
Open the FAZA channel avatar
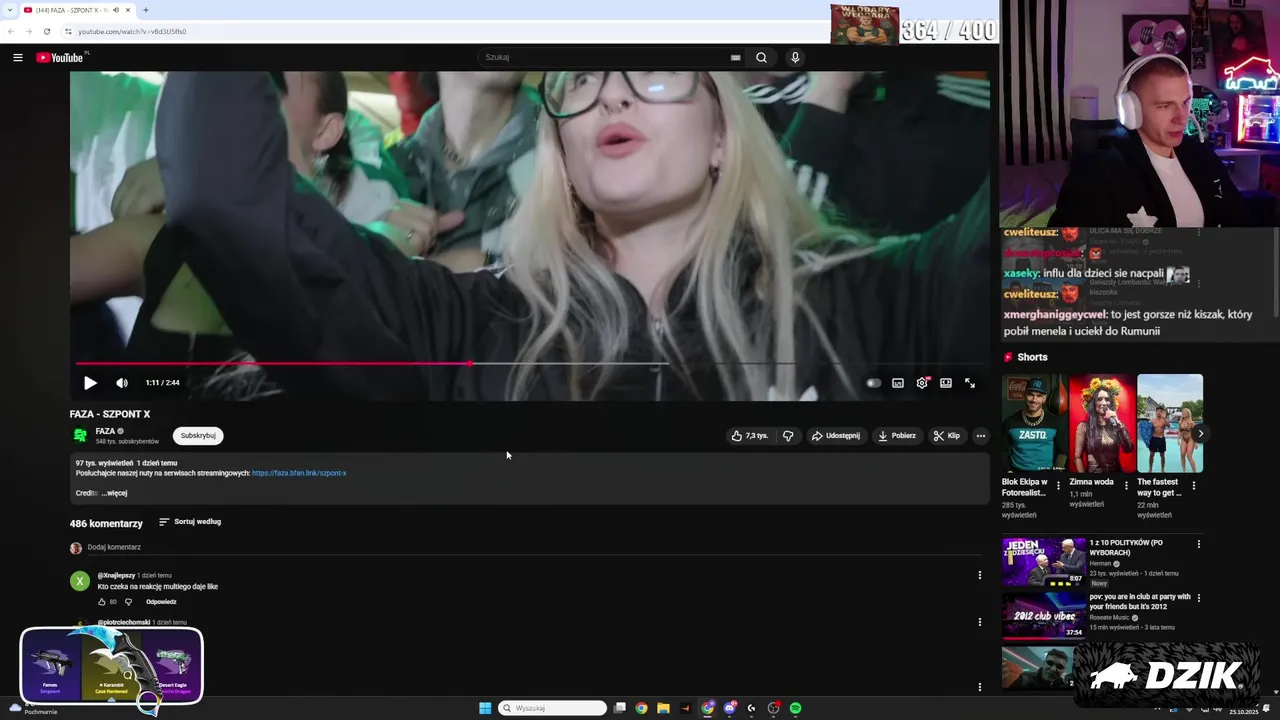click(80, 435)
